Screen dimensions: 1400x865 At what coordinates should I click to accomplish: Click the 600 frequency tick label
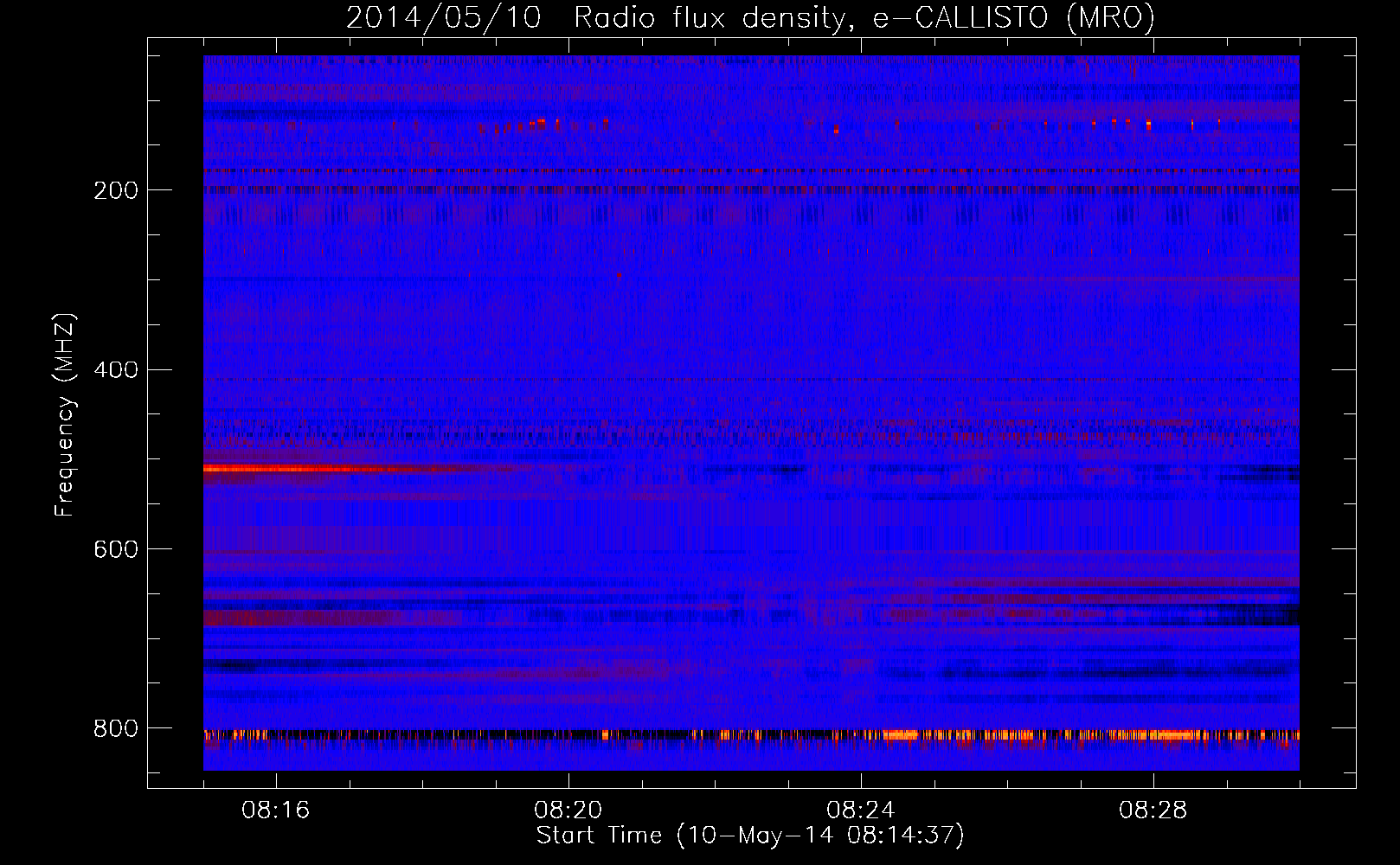tap(116, 550)
